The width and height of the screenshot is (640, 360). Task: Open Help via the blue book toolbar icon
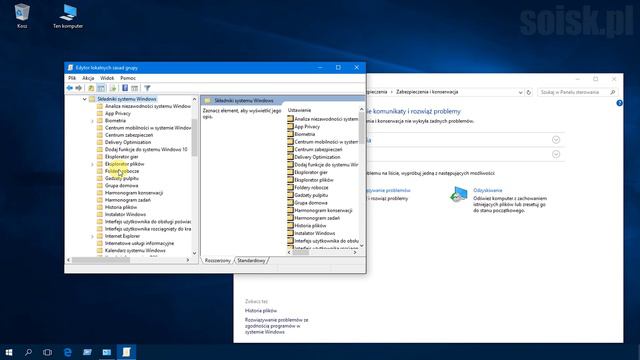point(125,88)
